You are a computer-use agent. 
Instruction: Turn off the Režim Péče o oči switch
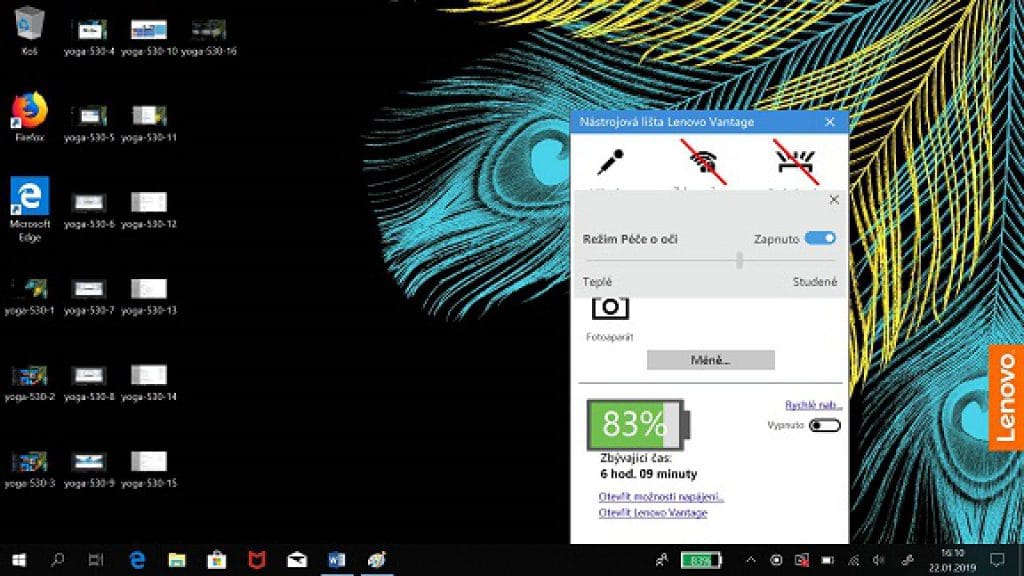click(x=820, y=238)
